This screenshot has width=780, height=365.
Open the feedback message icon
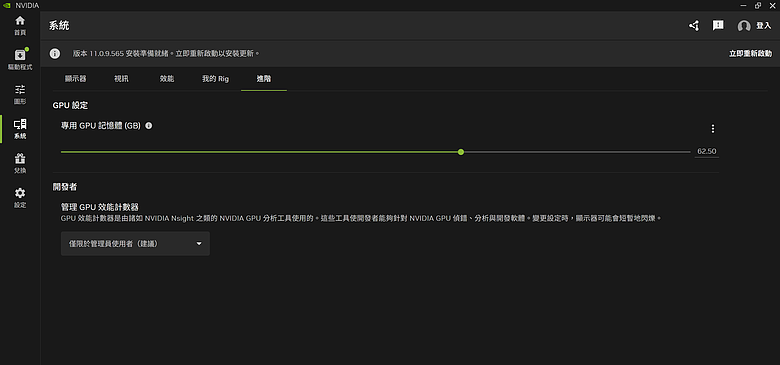718,25
